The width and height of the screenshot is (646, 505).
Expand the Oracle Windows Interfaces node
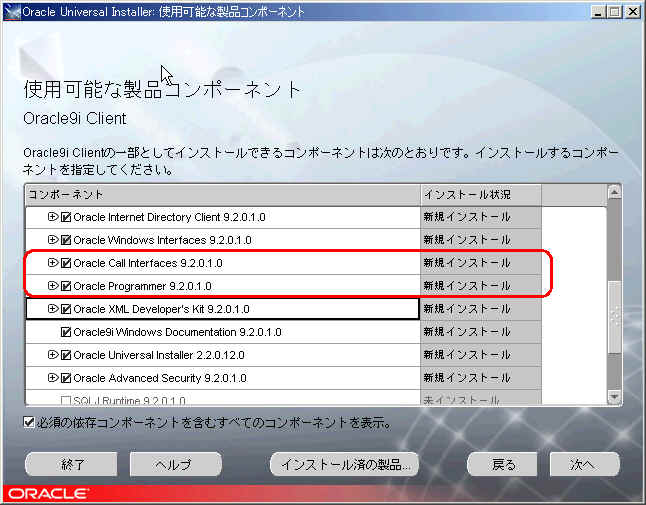[53, 240]
